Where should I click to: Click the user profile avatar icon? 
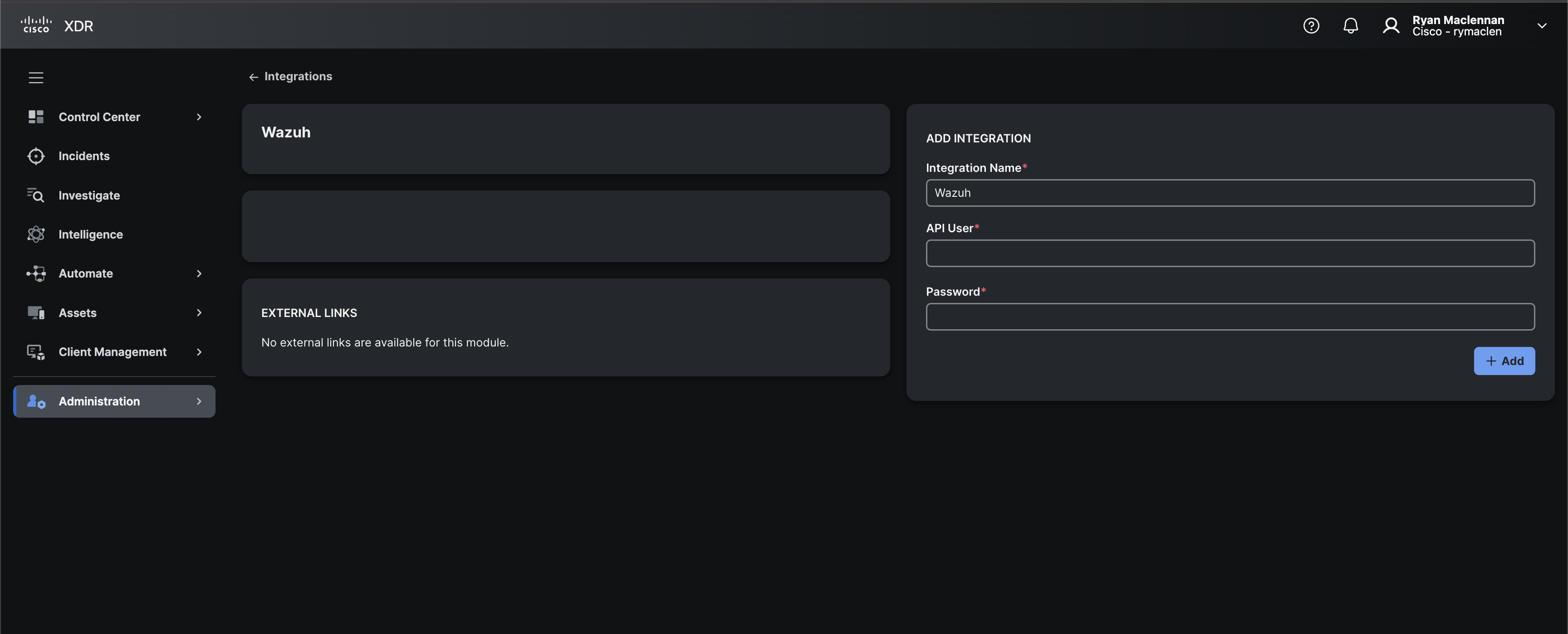pyautogui.click(x=1391, y=25)
